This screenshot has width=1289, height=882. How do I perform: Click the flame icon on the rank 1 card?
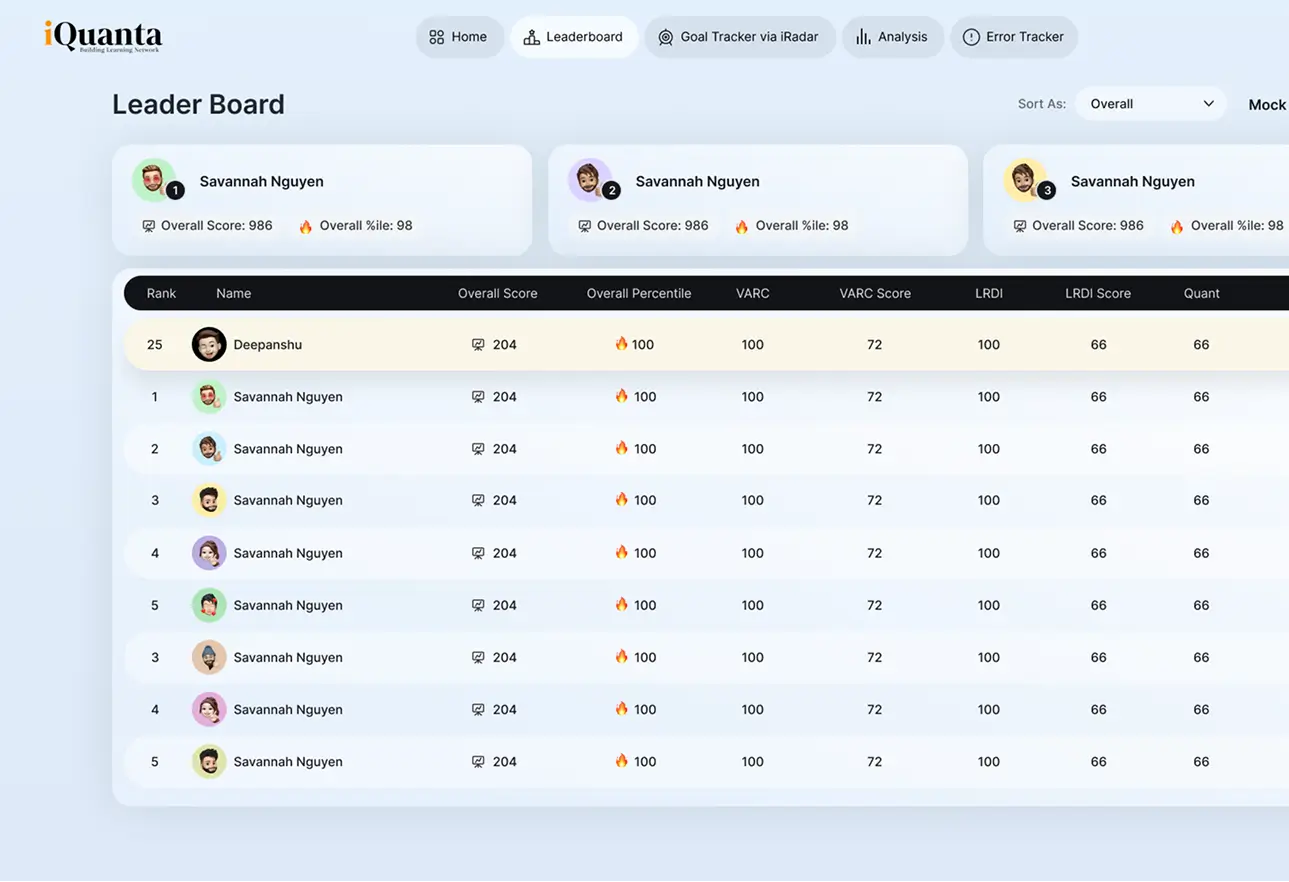tap(306, 226)
